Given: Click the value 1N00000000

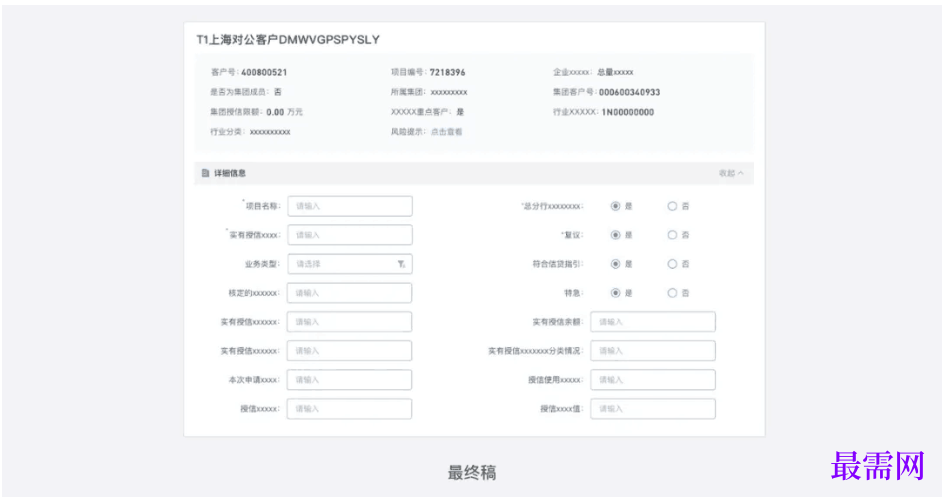Looking at the screenshot, I should [x=628, y=112].
